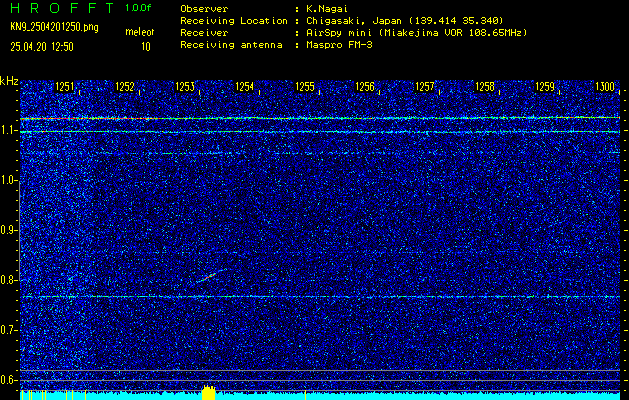Click the Receiver field label
This screenshot has width=629, height=400.
[x=204, y=33]
